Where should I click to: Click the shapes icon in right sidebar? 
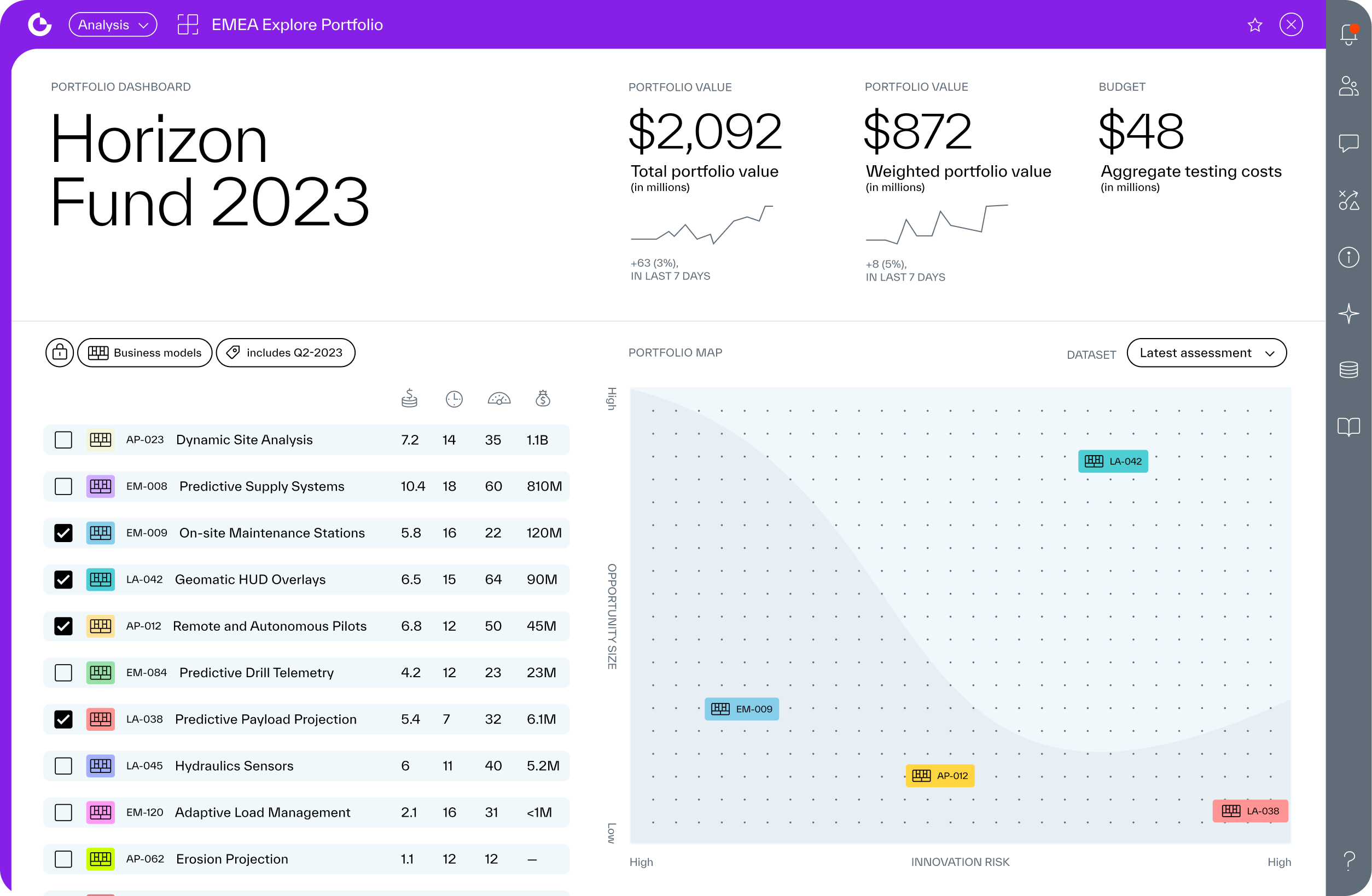click(1348, 200)
